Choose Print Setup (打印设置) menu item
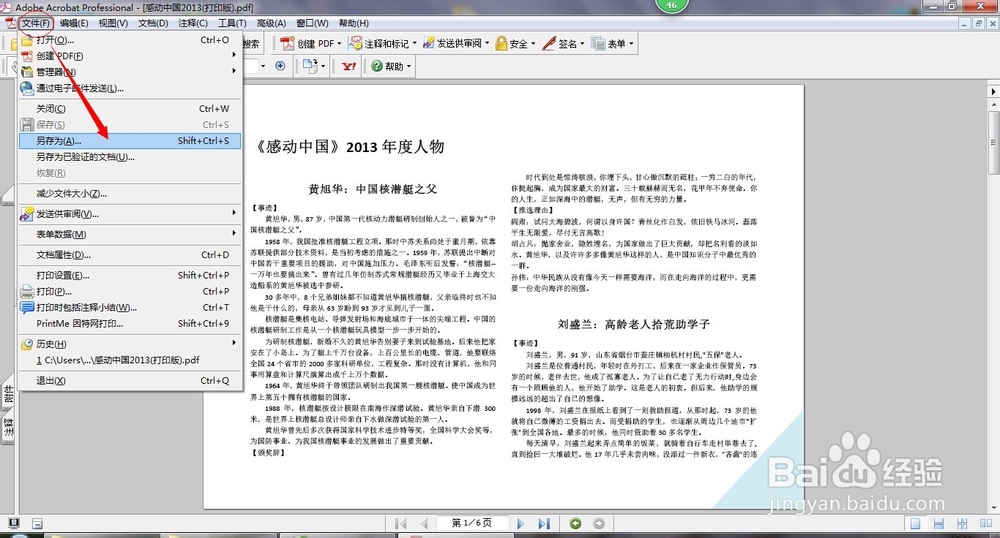Image resolution: width=1000 pixels, height=538 pixels. [130, 275]
